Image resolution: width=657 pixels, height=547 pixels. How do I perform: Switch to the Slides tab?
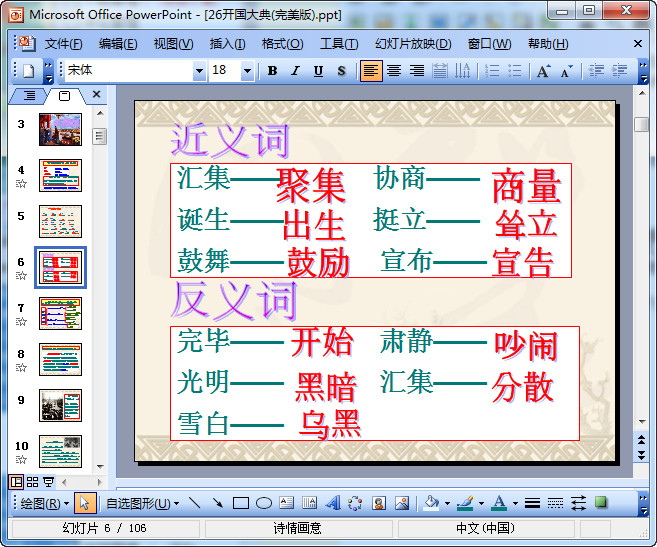click(x=65, y=96)
